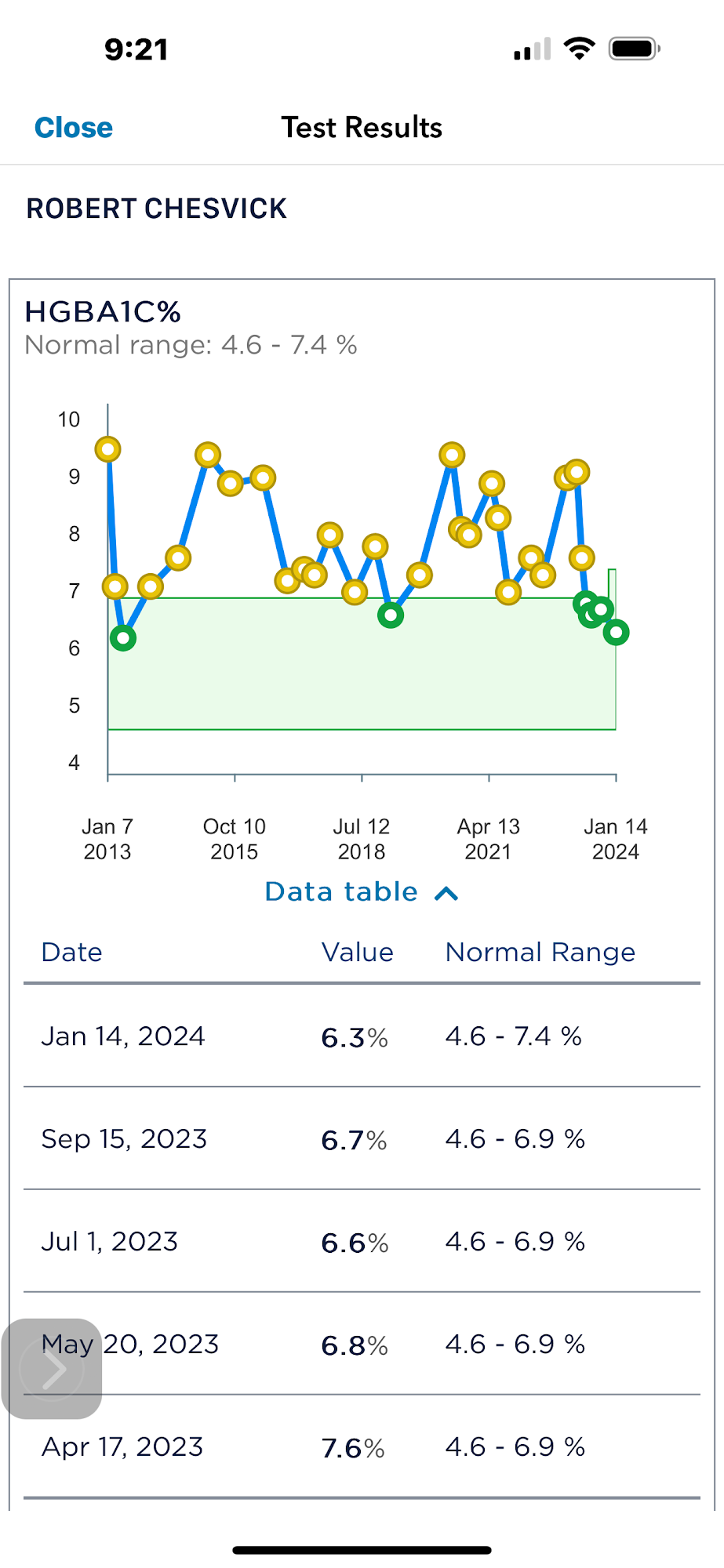This screenshot has width=724, height=1568.
Task: Tap the green point near value 6 in 2013
Action: pyautogui.click(x=123, y=638)
